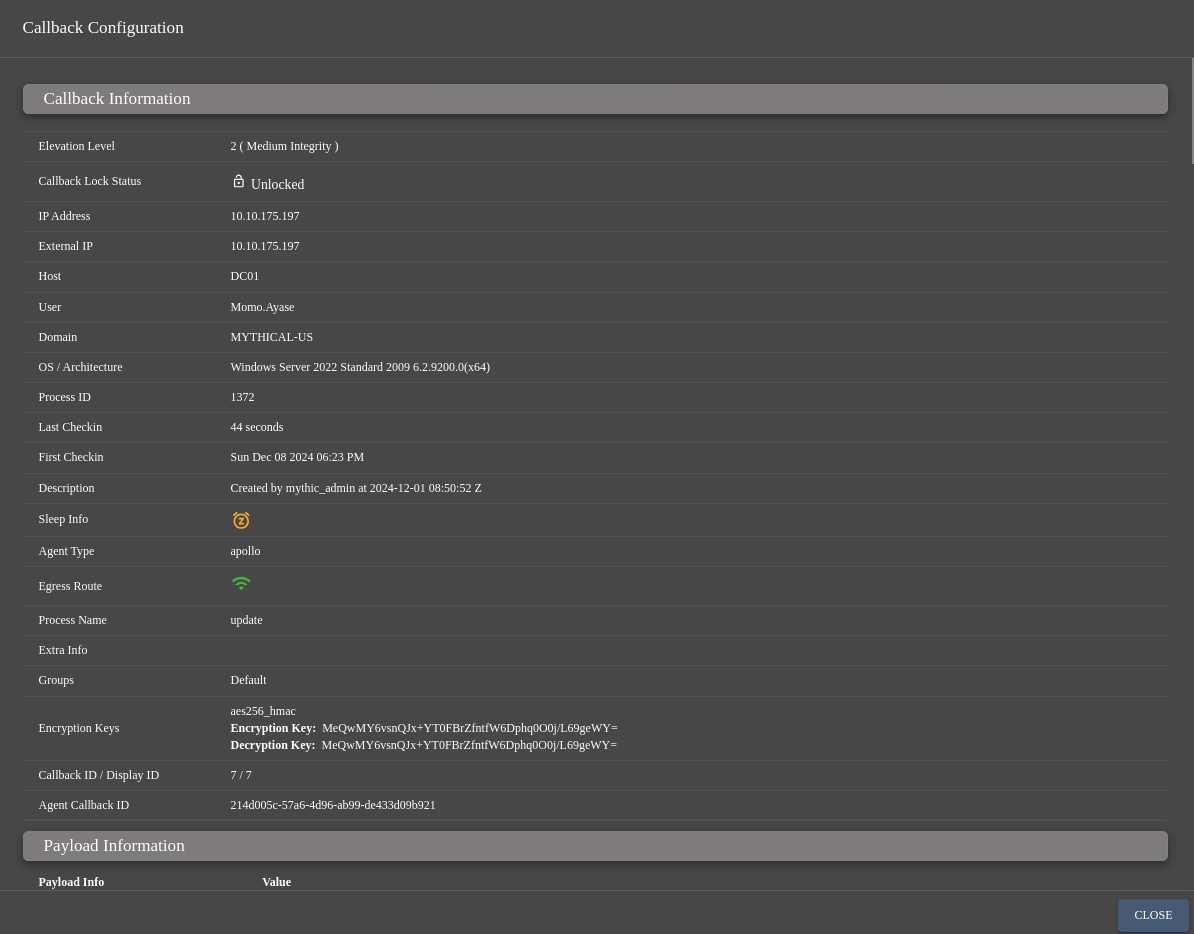Click the Extra Info label
The width and height of the screenshot is (1194, 934).
[62, 650]
